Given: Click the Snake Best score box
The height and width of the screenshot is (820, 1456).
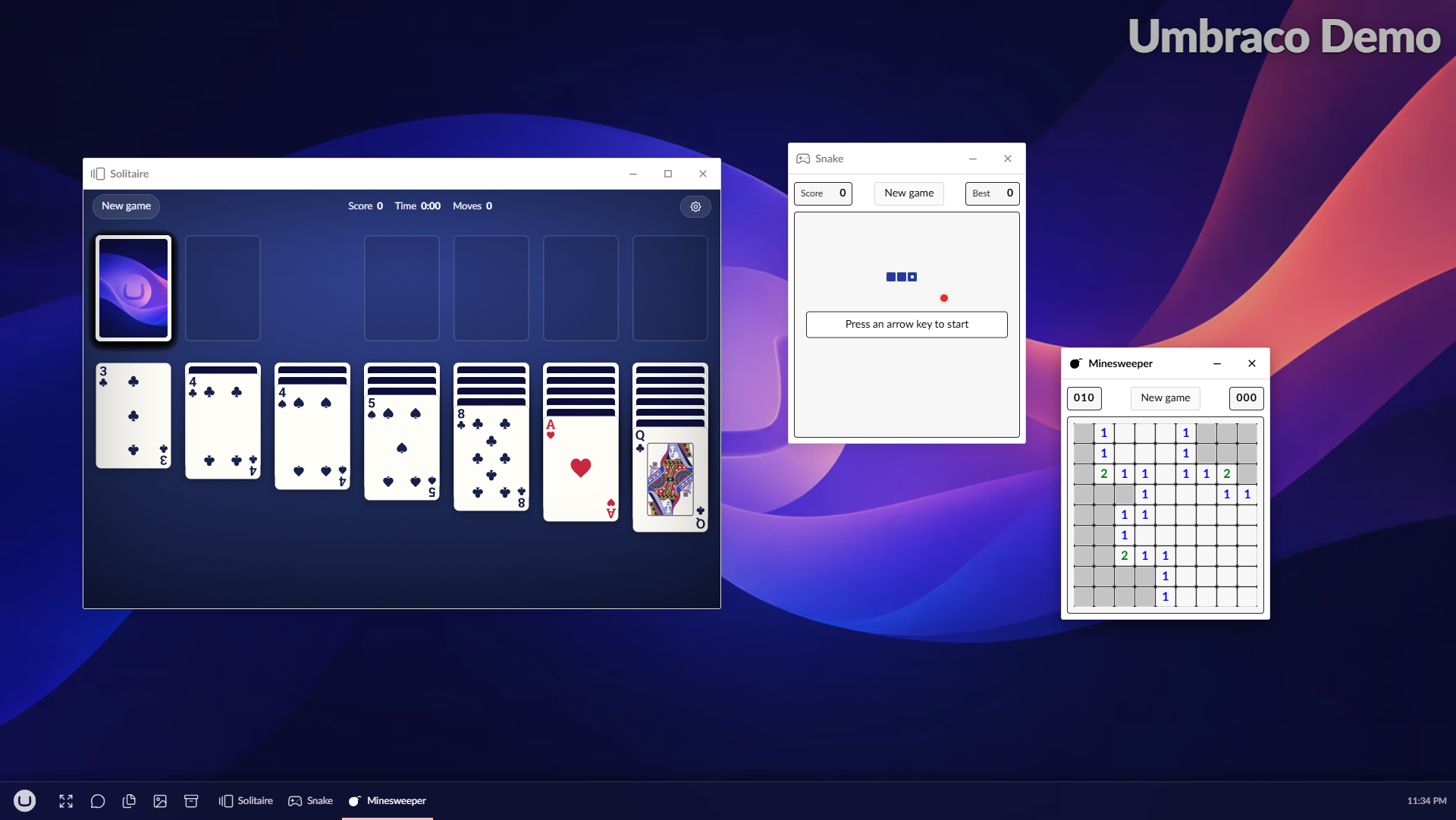Looking at the screenshot, I should [x=993, y=193].
